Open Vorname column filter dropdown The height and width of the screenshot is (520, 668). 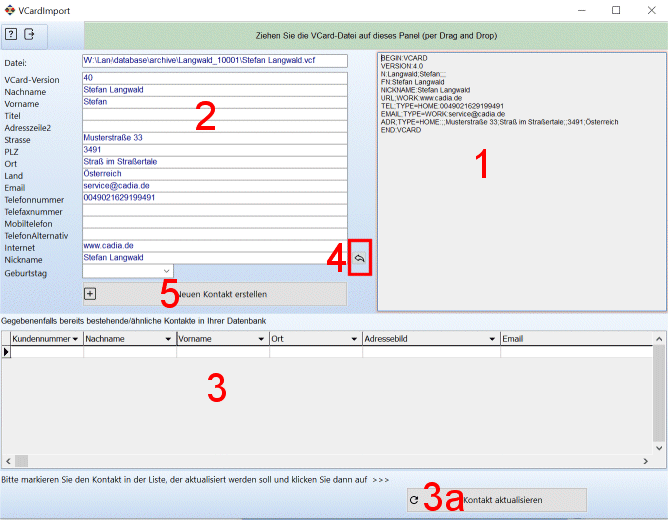click(261, 339)
